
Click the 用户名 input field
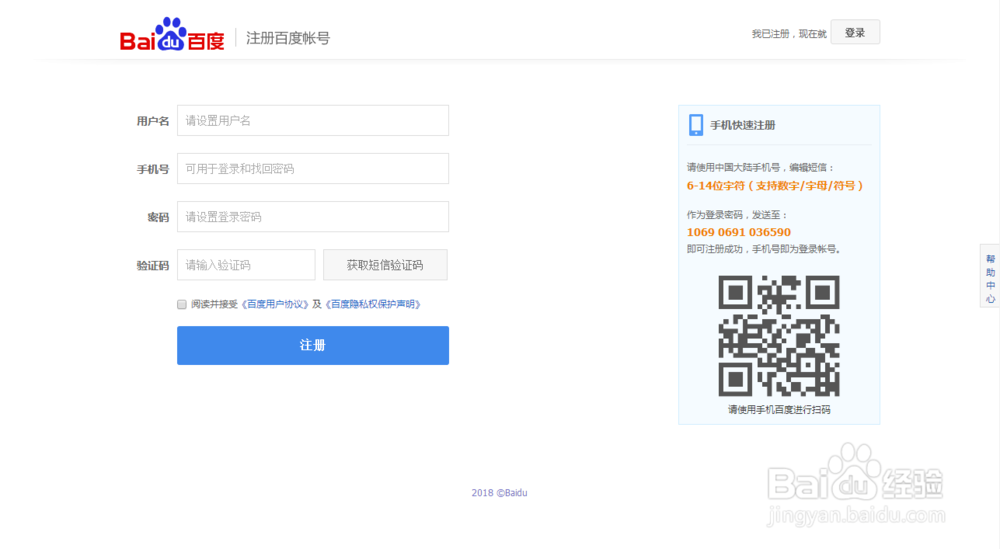pyautogui.click(x=313, y=121)
